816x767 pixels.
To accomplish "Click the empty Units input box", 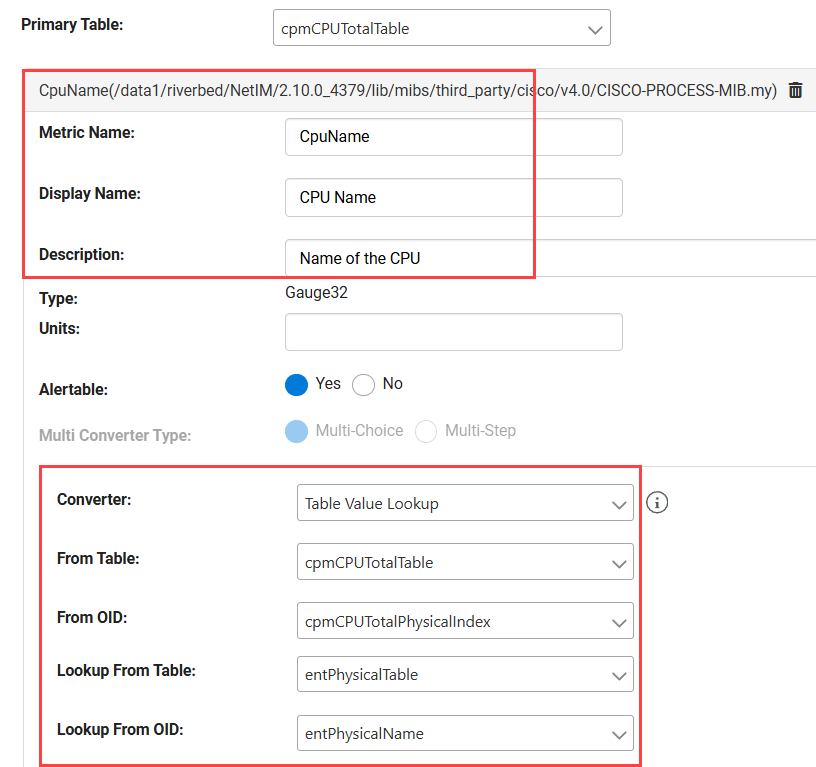I will point(453,332).
